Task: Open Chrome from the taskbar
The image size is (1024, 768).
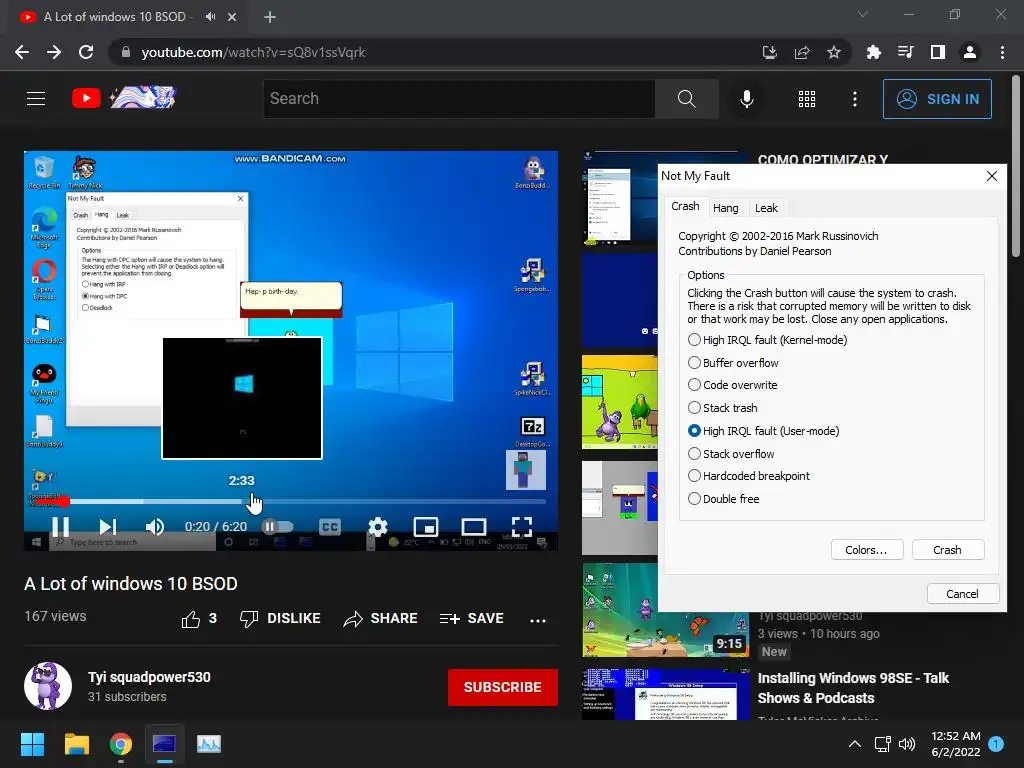Action: click(121, 744)
